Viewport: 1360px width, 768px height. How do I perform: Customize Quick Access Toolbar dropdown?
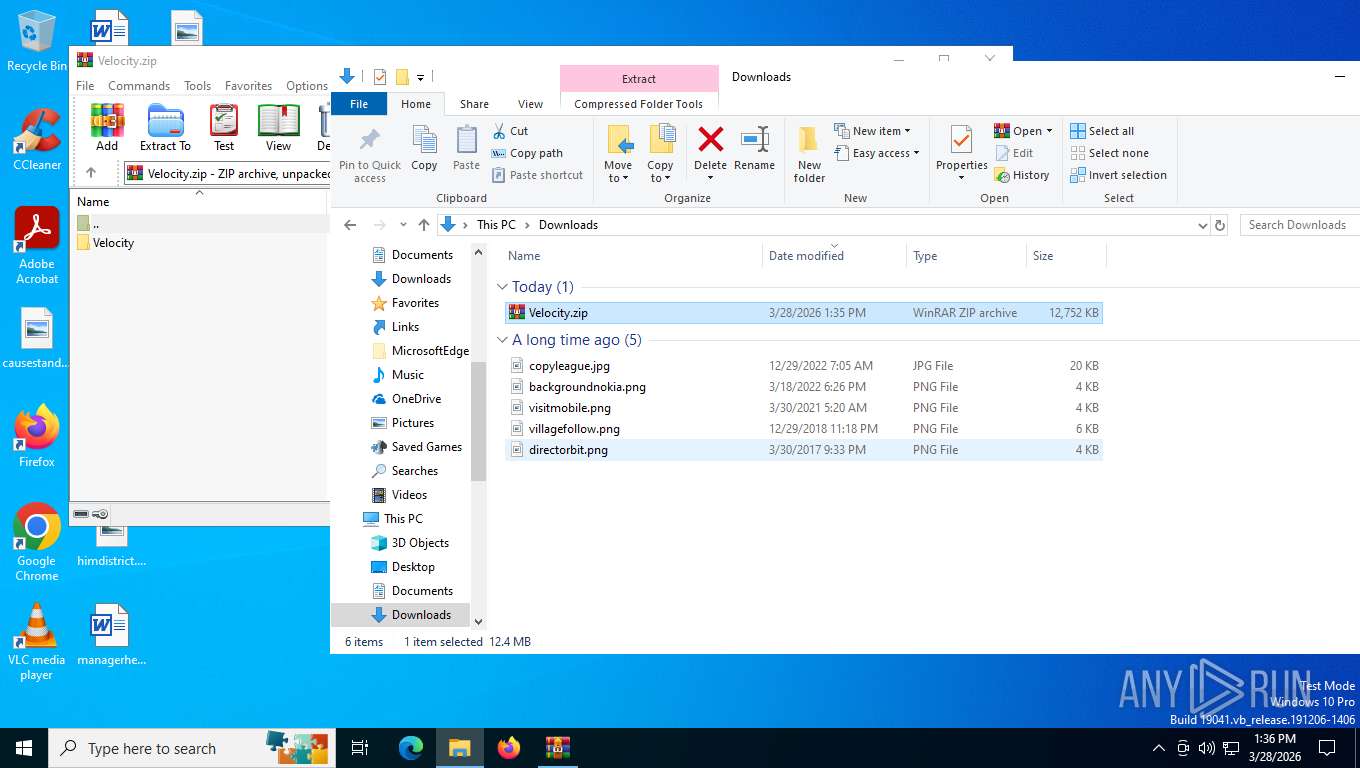click(420, 77)
